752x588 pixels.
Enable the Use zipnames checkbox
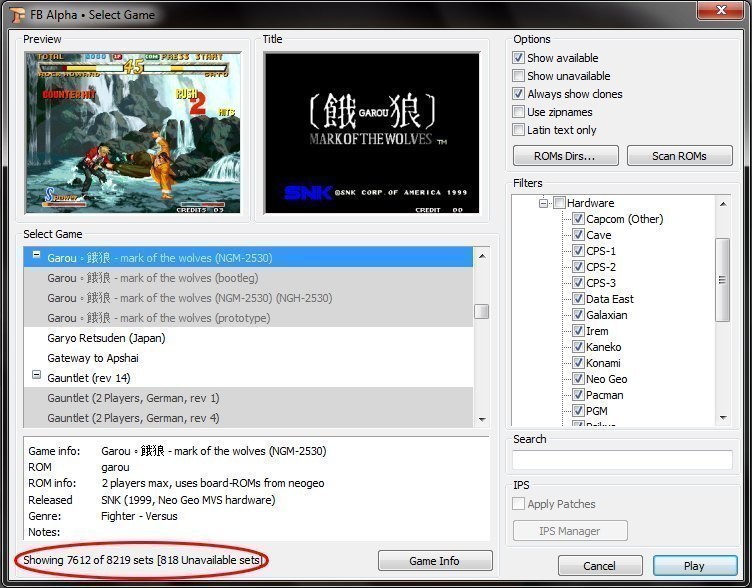(x=518, y=112)
